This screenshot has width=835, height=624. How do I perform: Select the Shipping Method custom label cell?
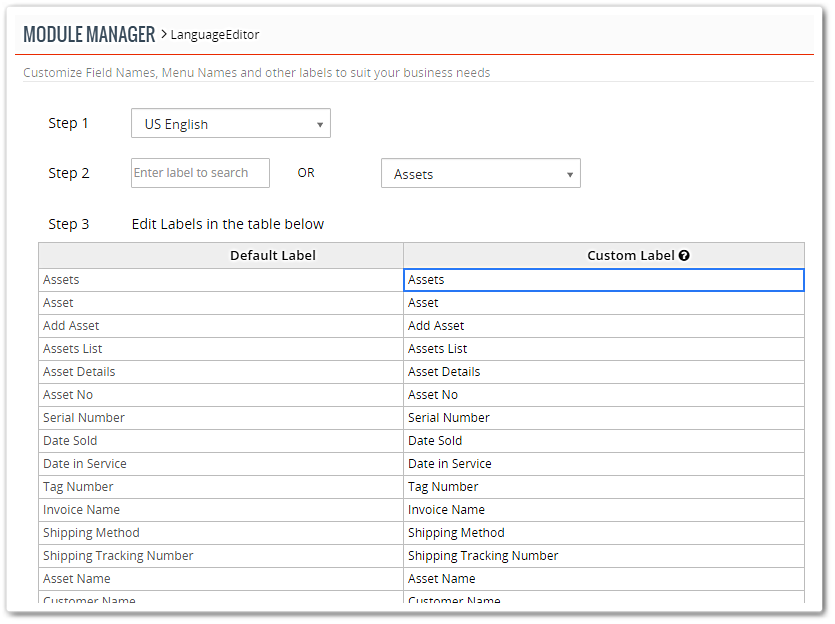point(604,532)
